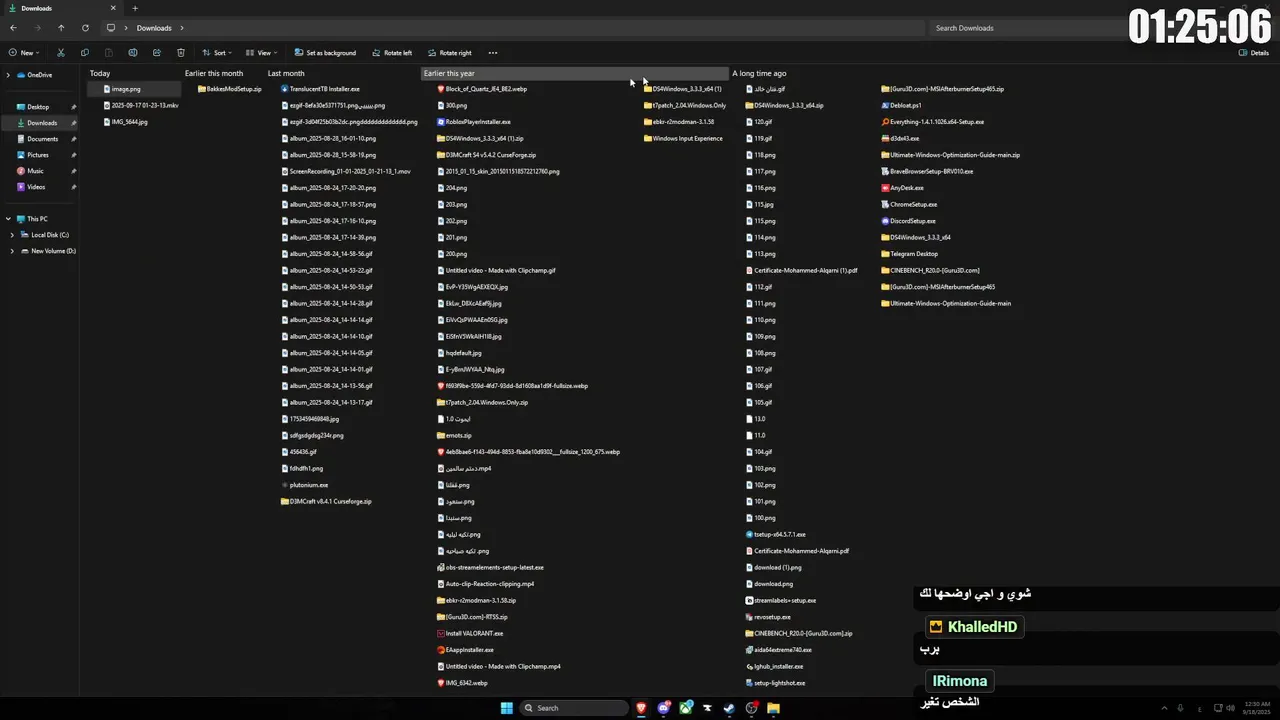
Task: Click the Delete trash icon in toolbar
Action: [x=181, y=53]
